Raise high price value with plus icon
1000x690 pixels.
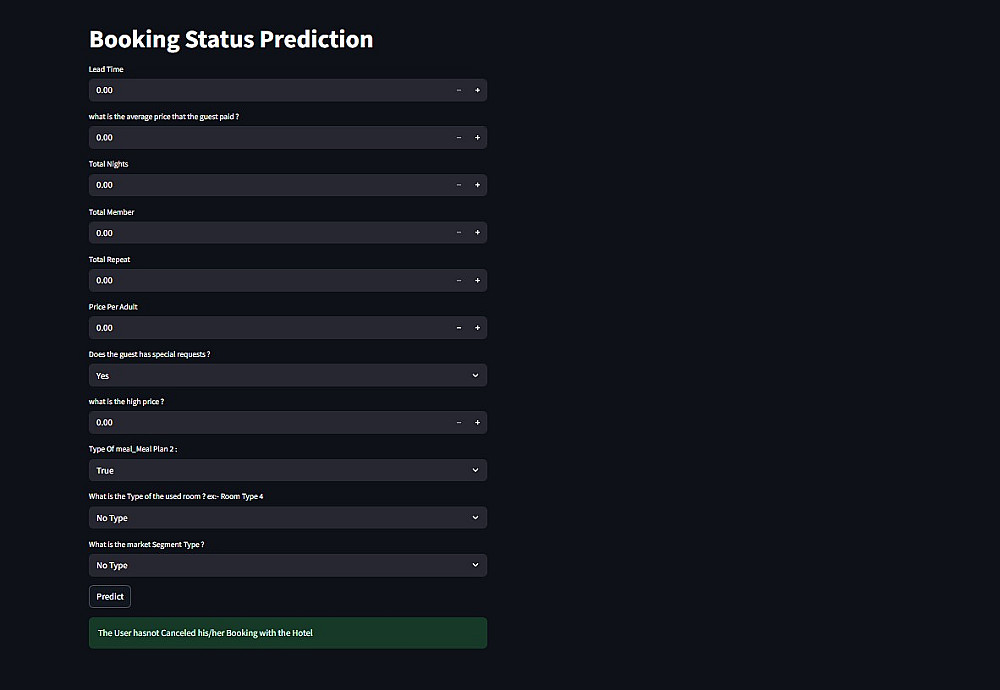point(477,423)
